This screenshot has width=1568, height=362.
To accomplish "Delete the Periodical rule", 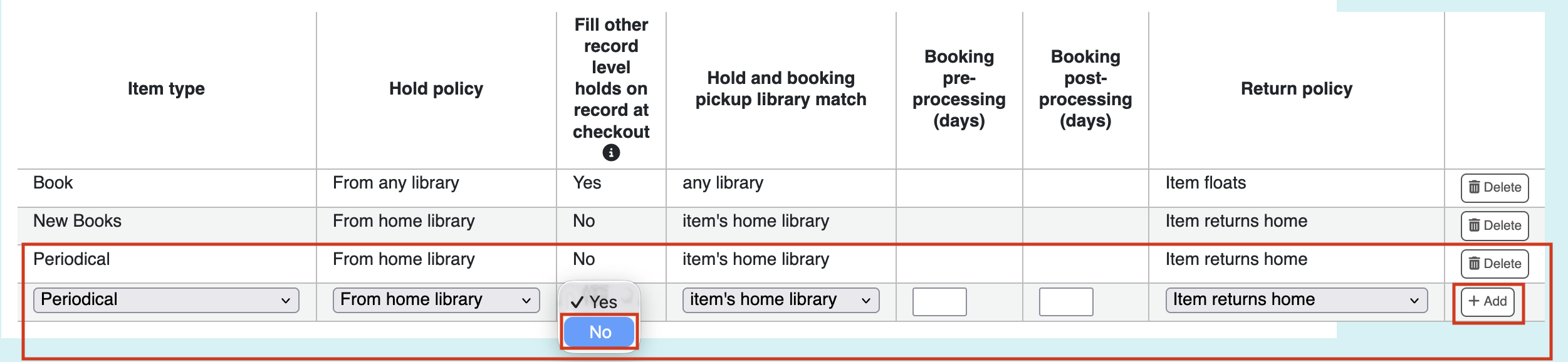I will 1495,264.
